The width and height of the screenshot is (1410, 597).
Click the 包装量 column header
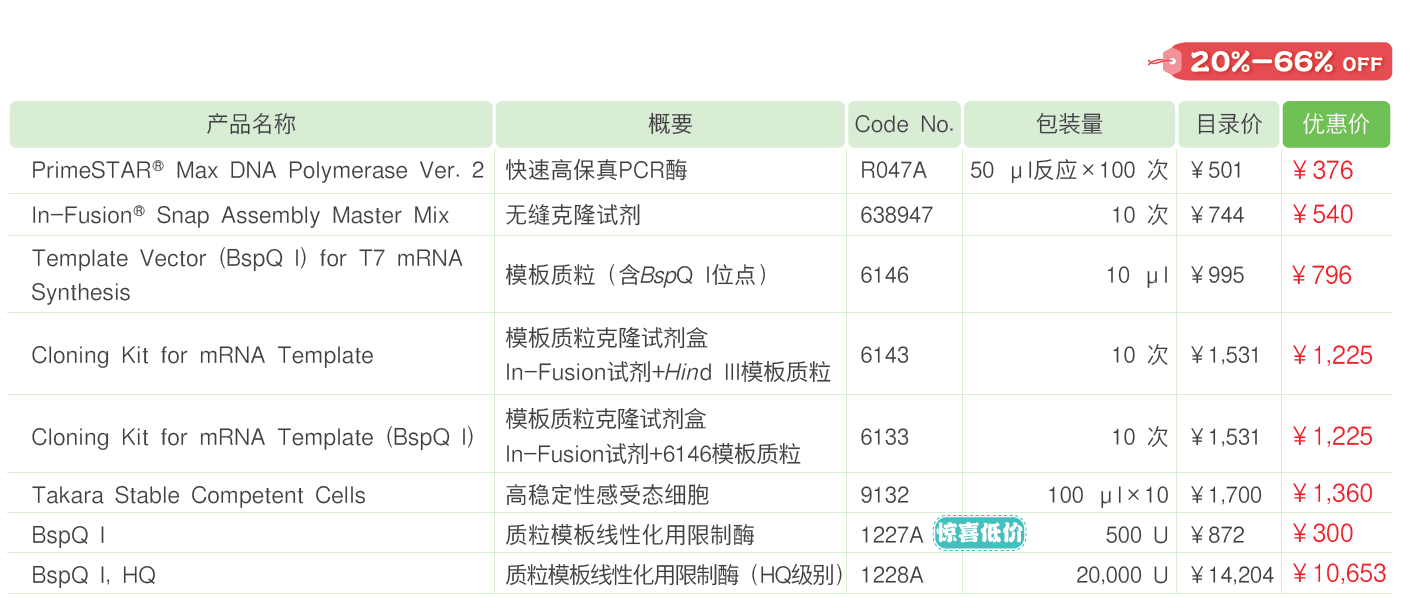coord(1069,125)
